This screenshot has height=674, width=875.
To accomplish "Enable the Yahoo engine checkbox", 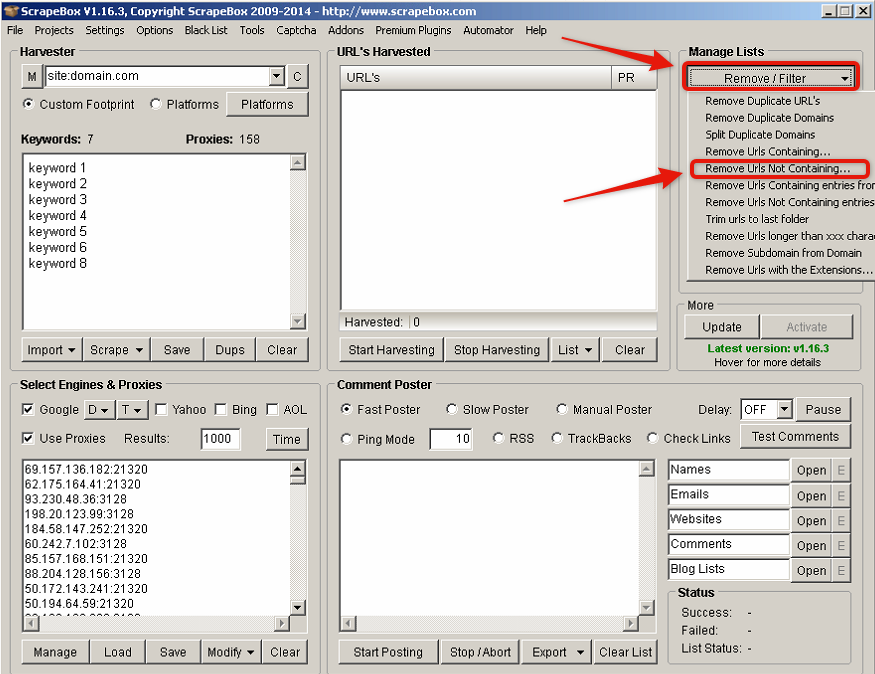I will tap(161, 410).
